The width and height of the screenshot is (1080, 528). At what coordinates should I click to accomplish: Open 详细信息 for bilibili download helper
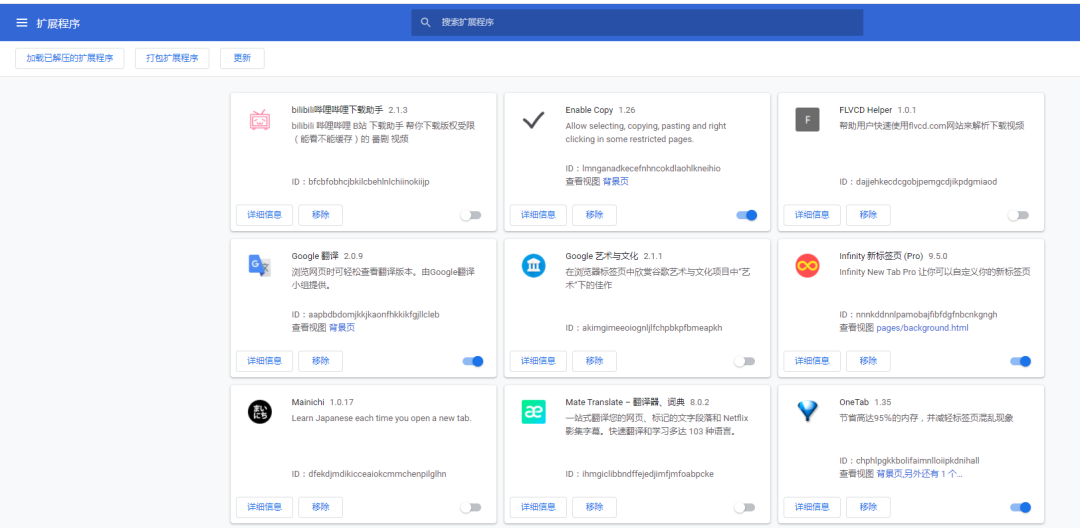264,215
